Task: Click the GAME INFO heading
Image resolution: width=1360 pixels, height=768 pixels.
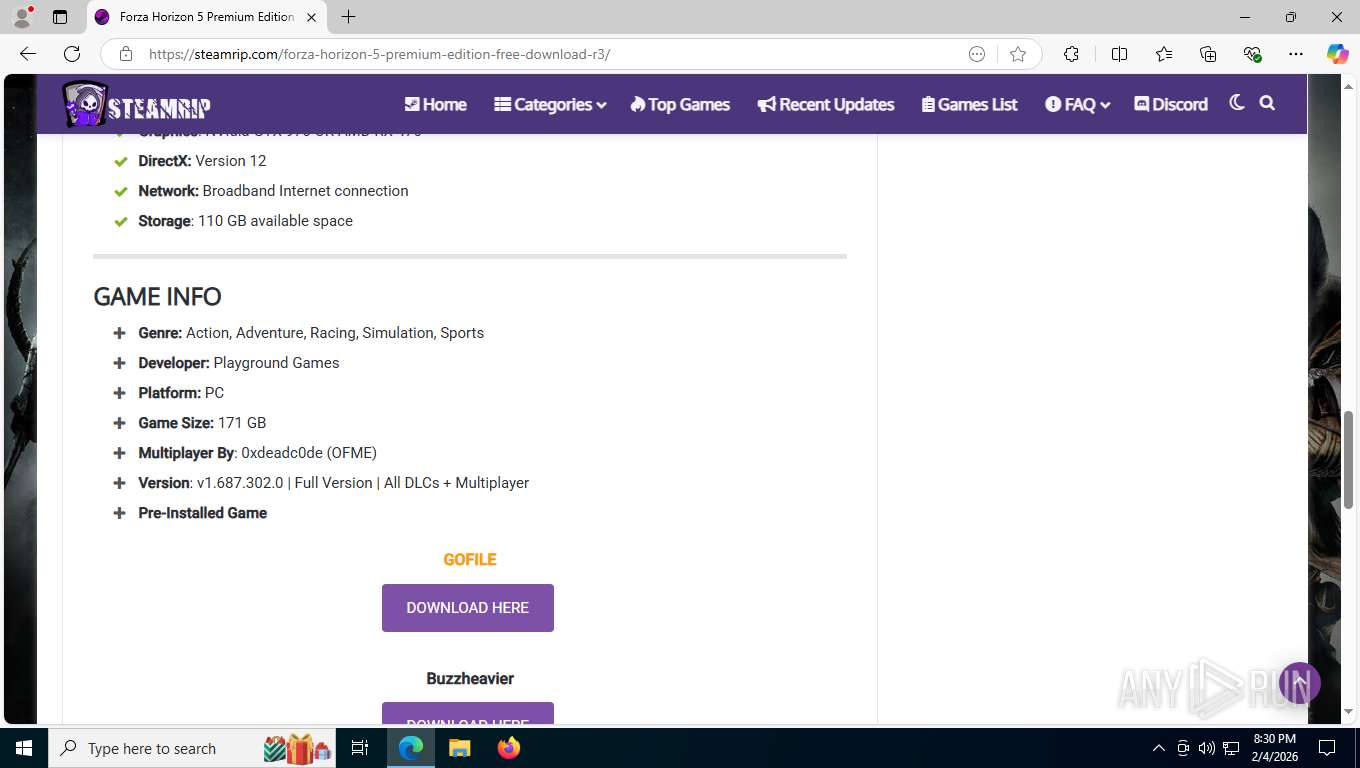Action: point(157,297)
